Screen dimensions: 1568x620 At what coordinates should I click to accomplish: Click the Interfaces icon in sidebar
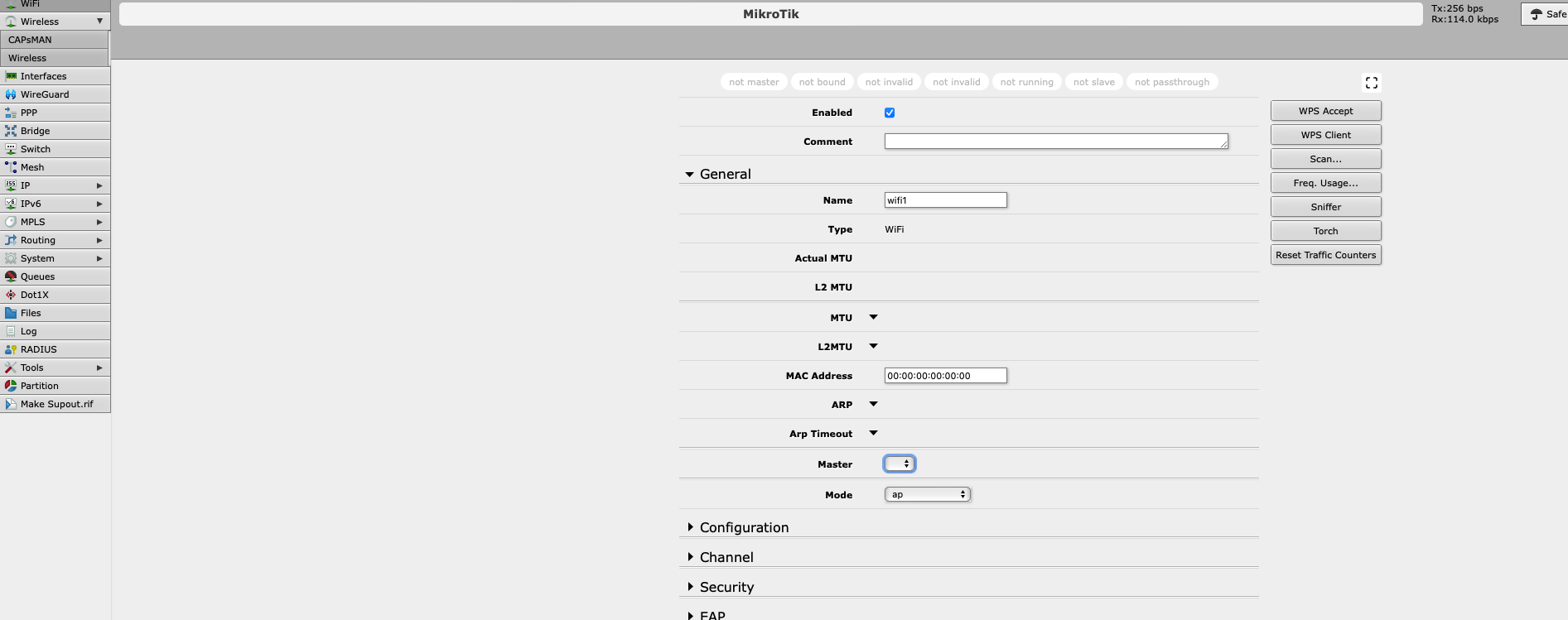[11, 76]
